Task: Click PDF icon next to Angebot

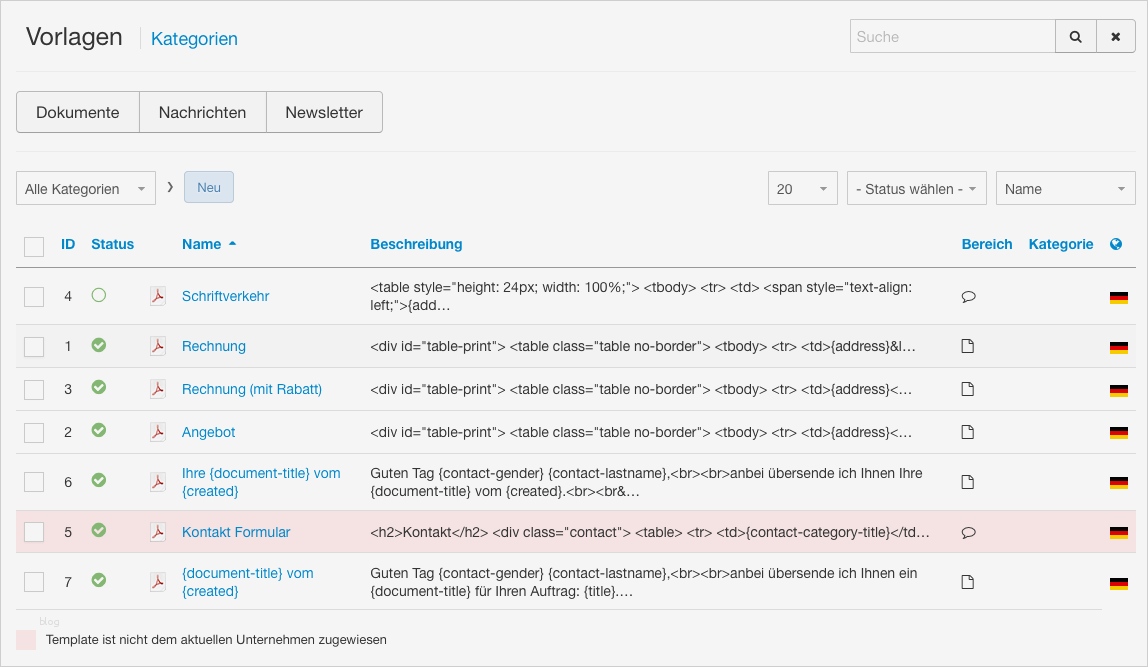Action: pyautogui.click(x=158, y=432)
